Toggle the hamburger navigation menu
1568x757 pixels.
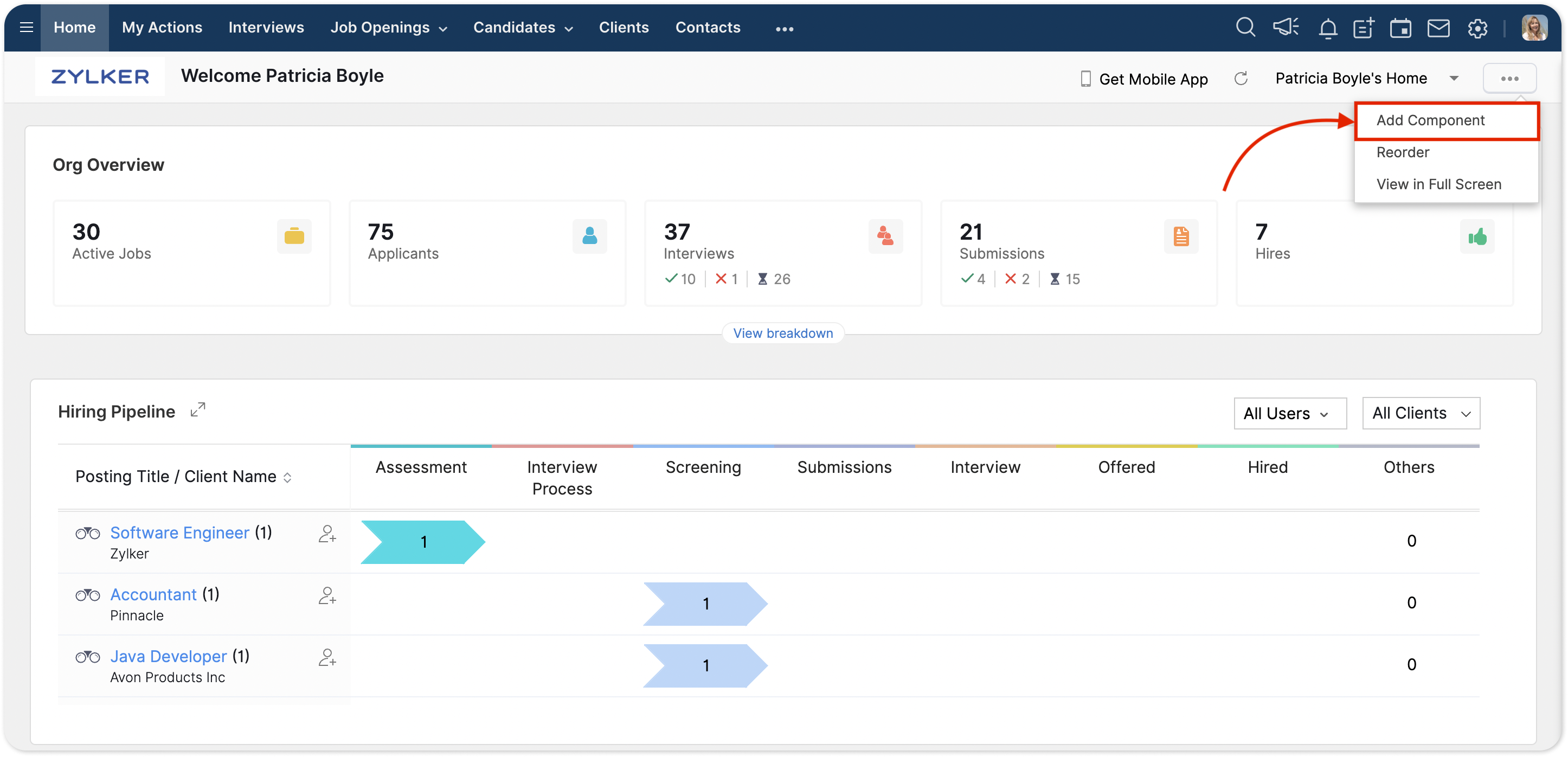click(26, 28)
